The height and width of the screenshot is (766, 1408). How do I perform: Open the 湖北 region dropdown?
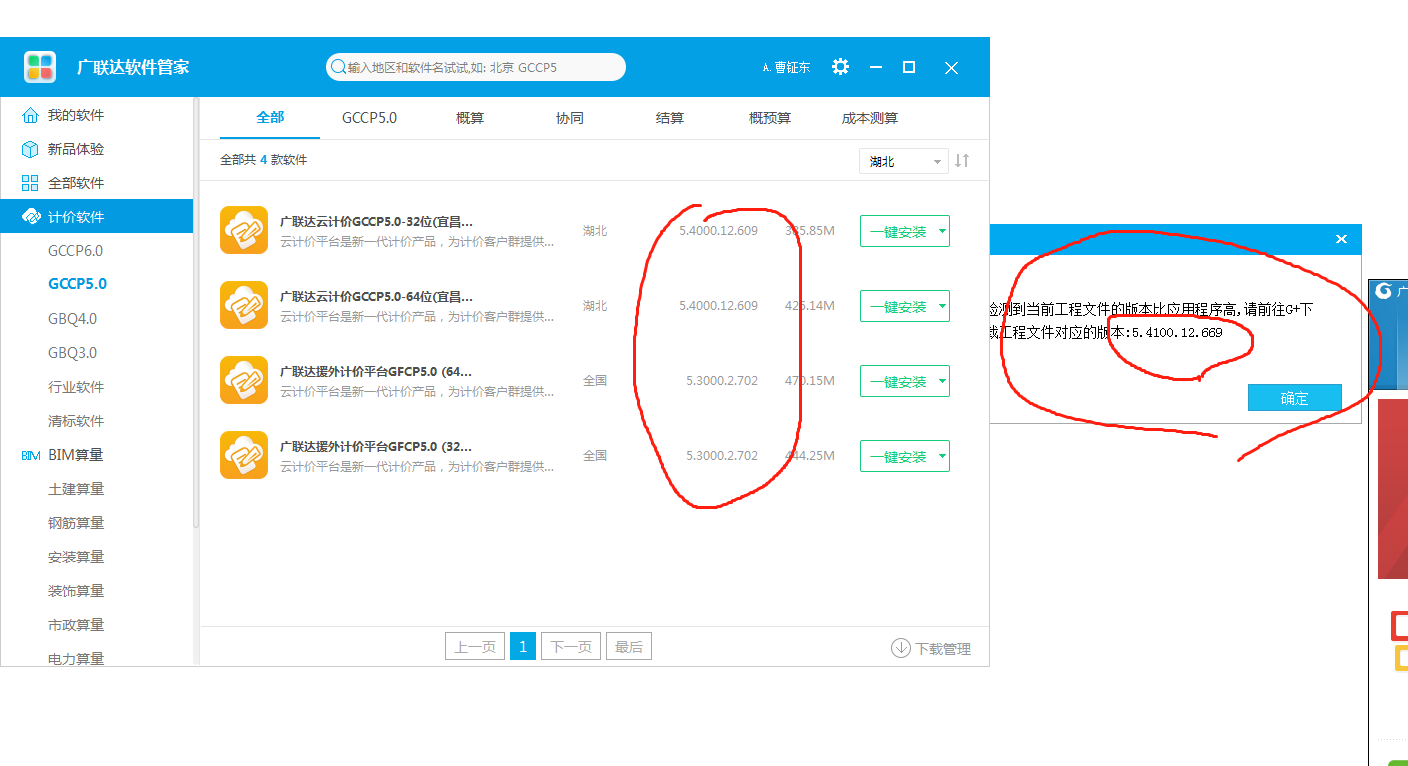pos(904,161)
